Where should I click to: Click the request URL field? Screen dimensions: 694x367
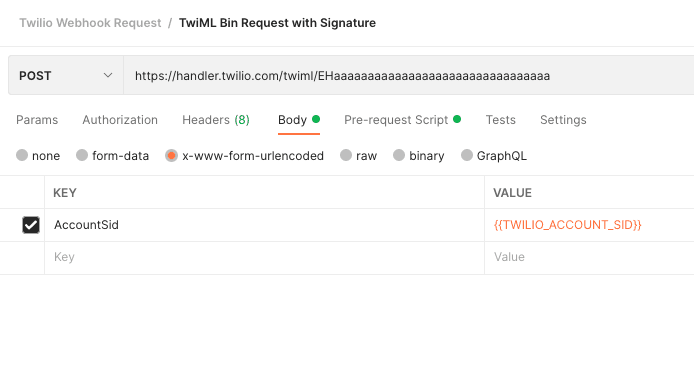[409, 75]
